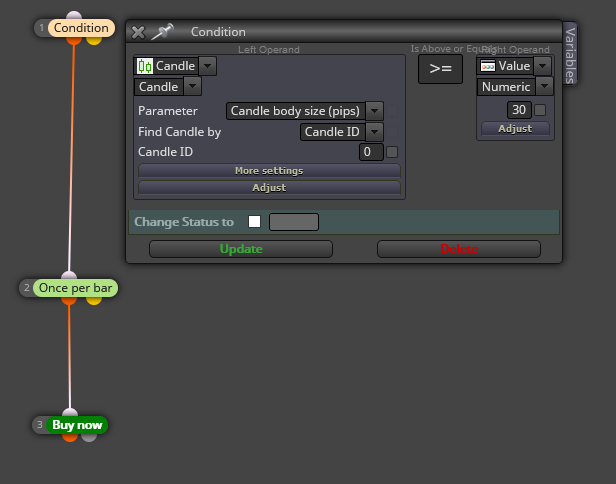Click the green Update button

(x=241, y=249)
